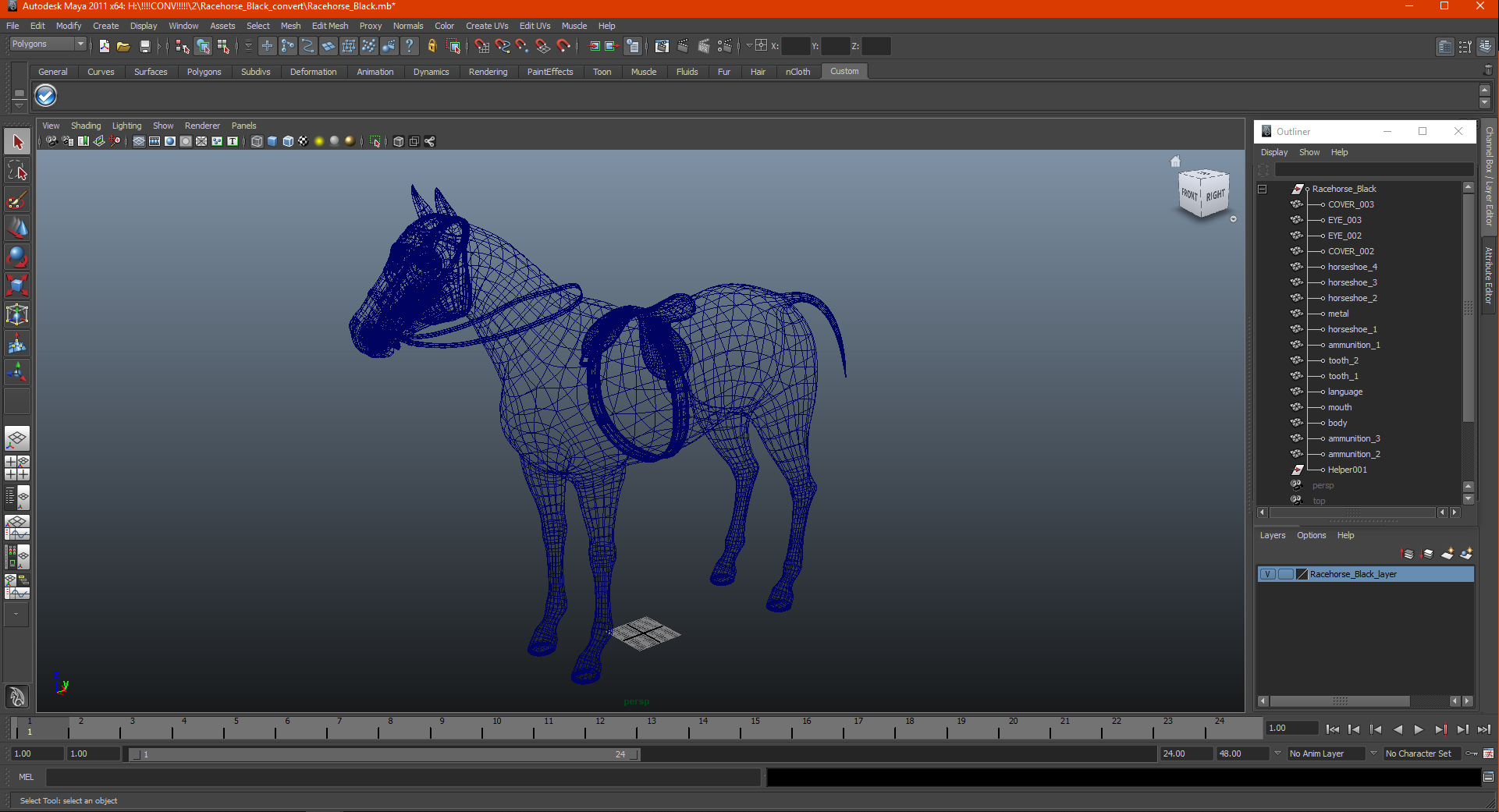Image resolution: width=1499 pixels, height=812 pixels.
Task: Open the selection mask pulldown arrow
Action: pyautogui.click(x=248, y=46)
